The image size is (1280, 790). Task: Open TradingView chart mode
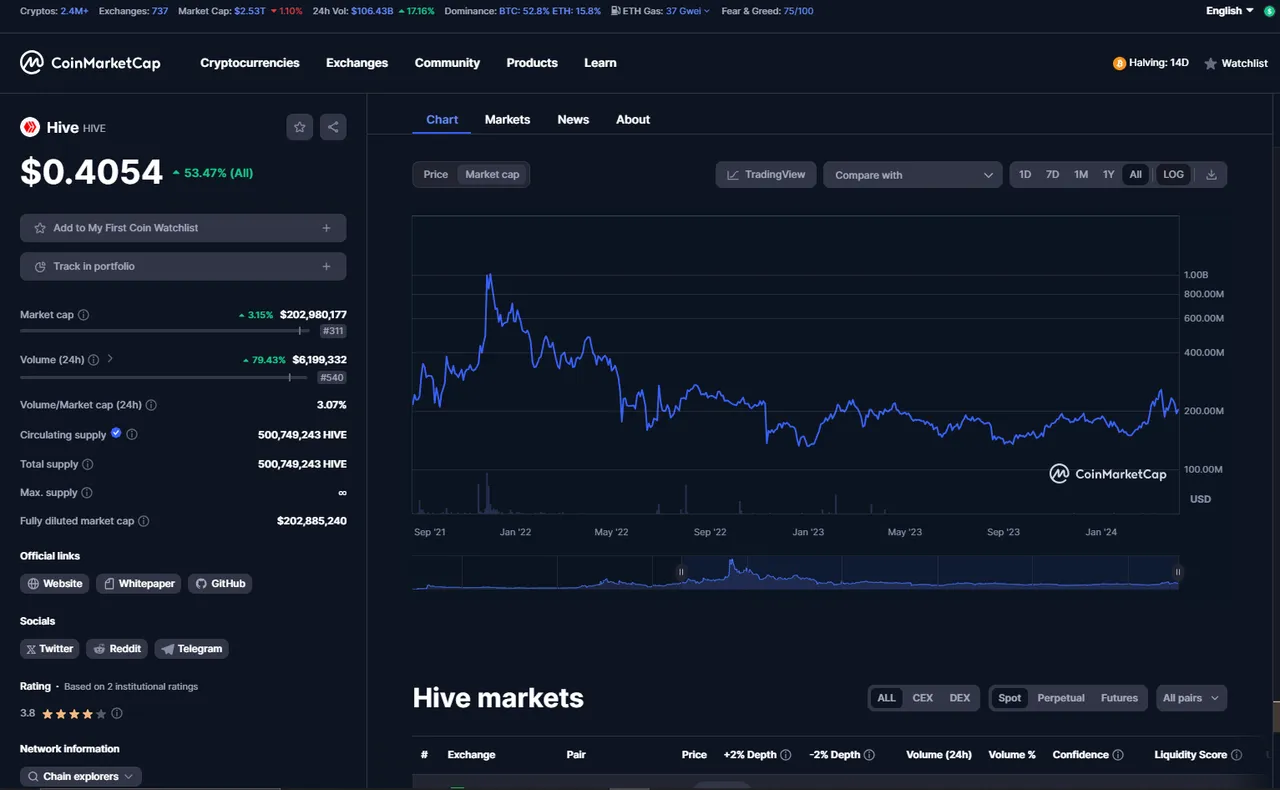[766, 175]
